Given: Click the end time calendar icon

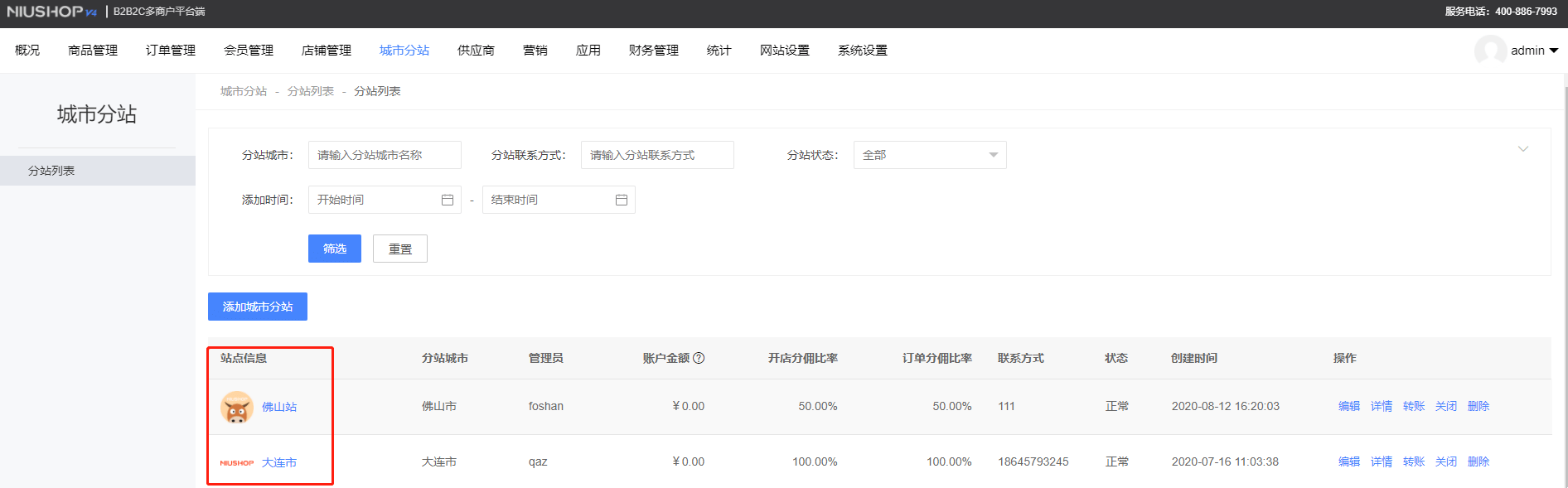Looking at the screenshot, I should 622,200.
